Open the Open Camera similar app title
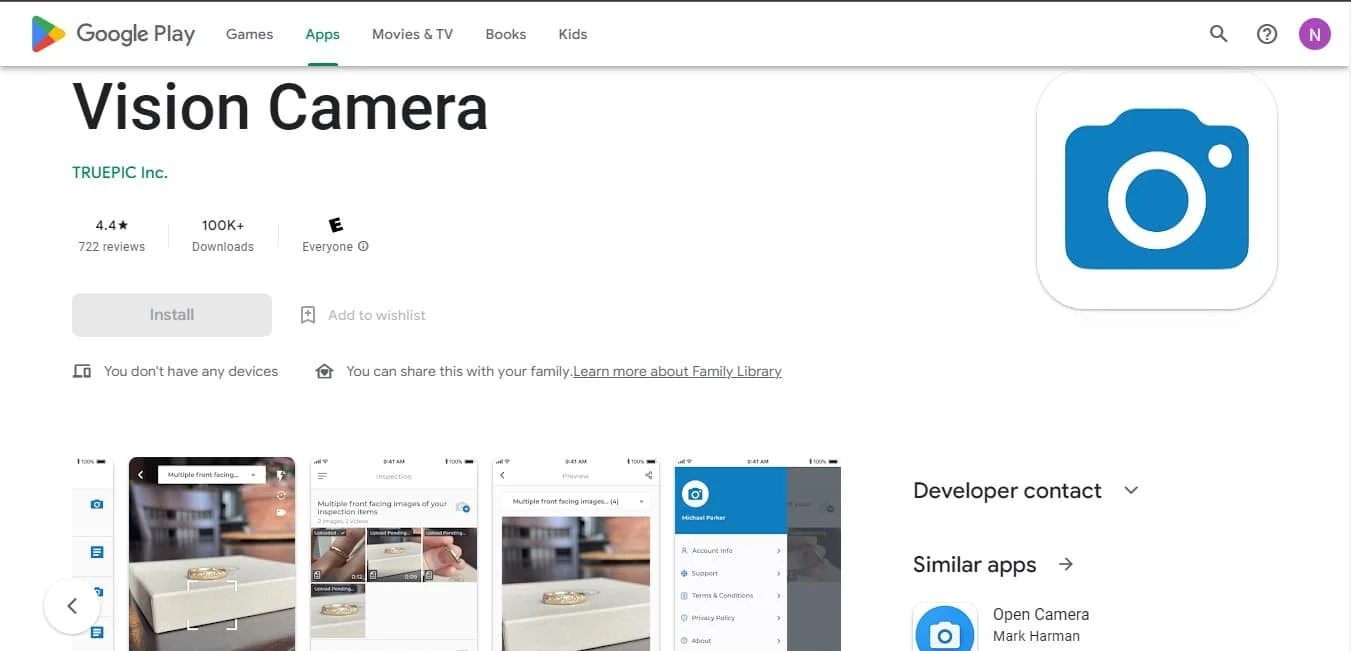The height and width of the screenshot is (651, 1351). tap(1041, 614)
